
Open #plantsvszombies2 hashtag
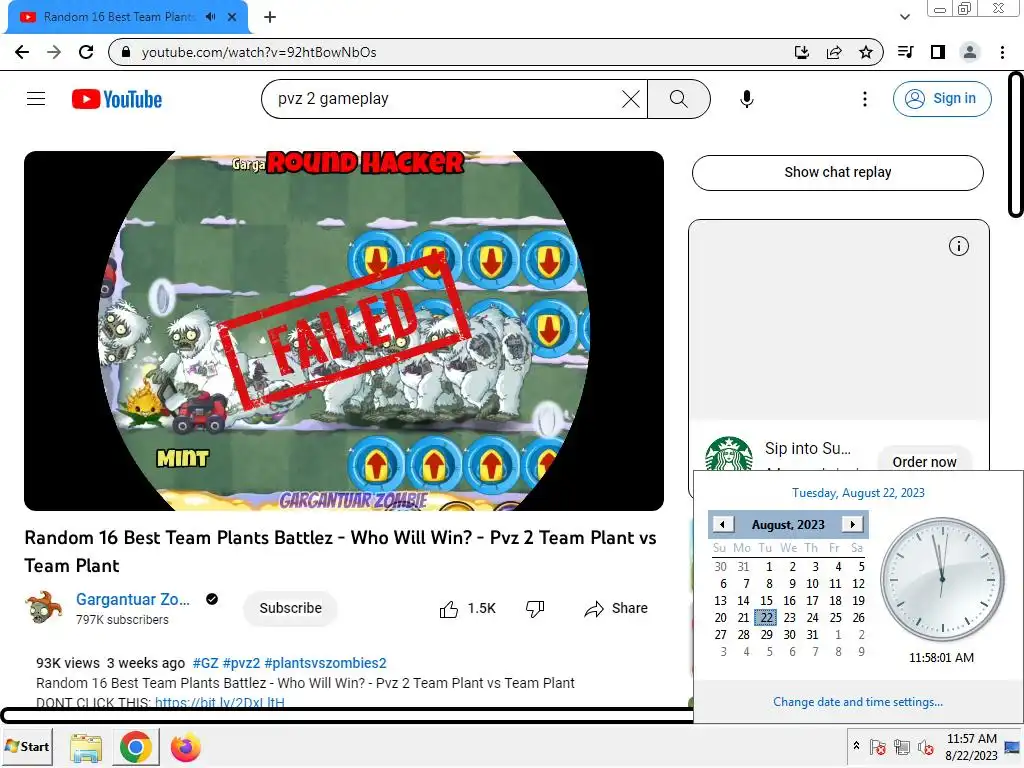325,663
